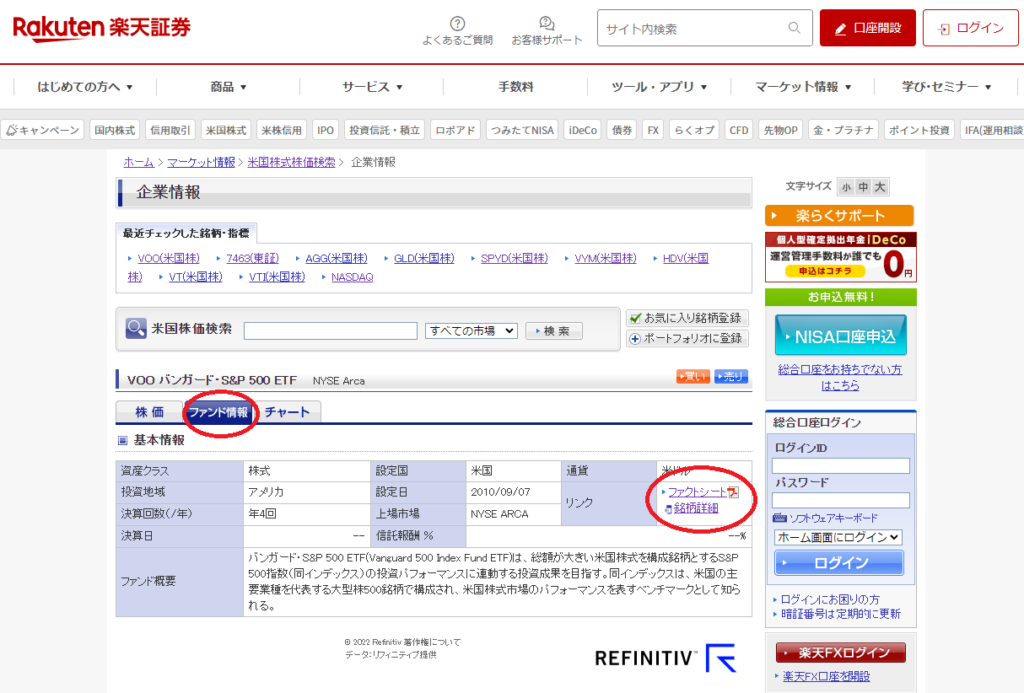Viewport: 1024px width, 693px height.
Task: Click the US stock search magnifier icon
Action: point(136,328)
